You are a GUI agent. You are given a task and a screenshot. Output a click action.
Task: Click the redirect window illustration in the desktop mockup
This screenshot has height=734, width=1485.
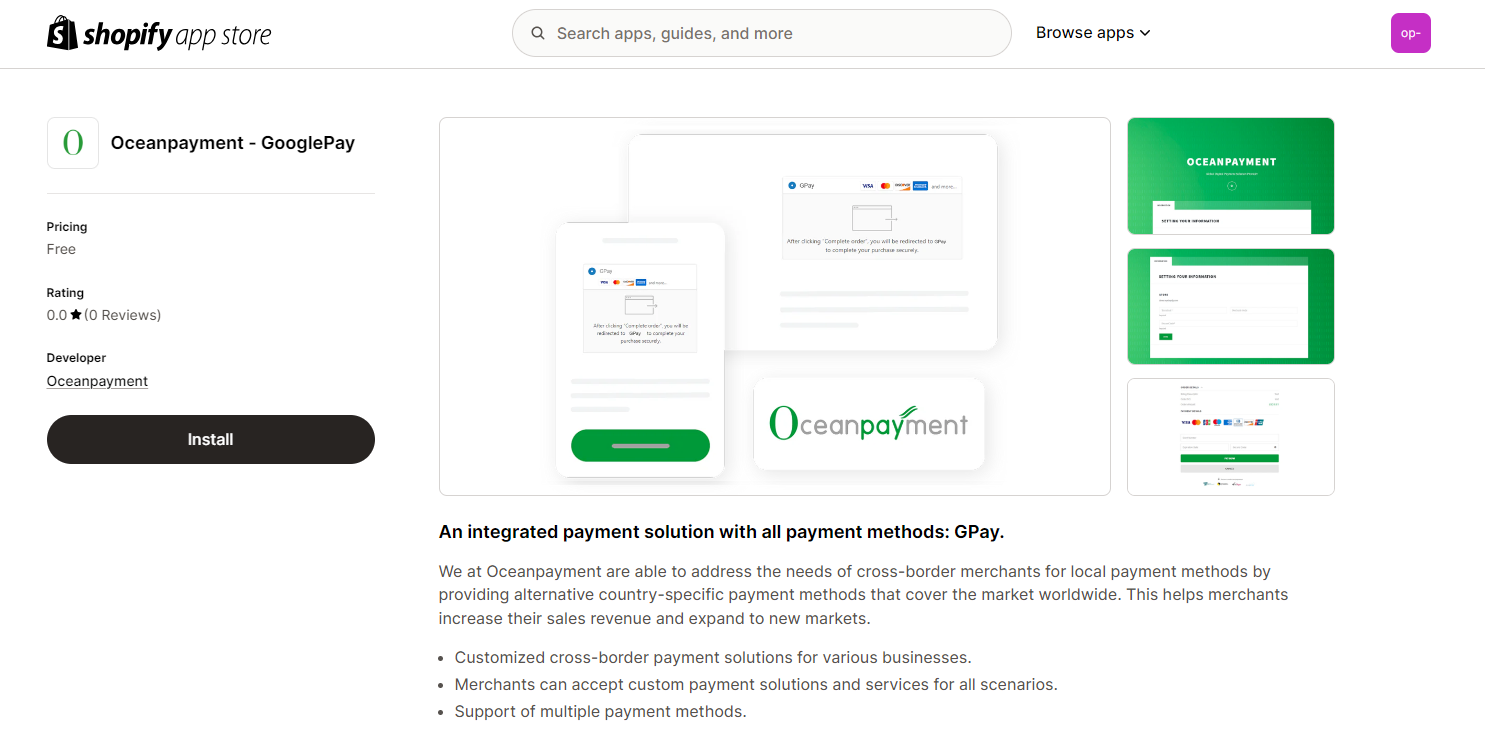pos(874,218)
